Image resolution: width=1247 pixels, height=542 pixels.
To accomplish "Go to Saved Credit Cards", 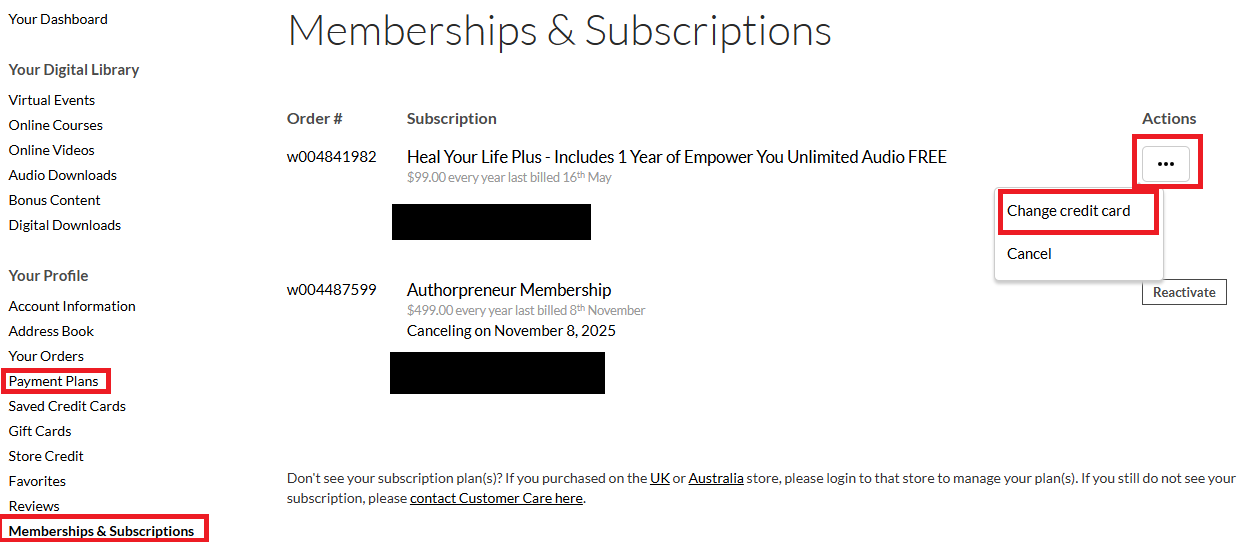I will (67, 406).
